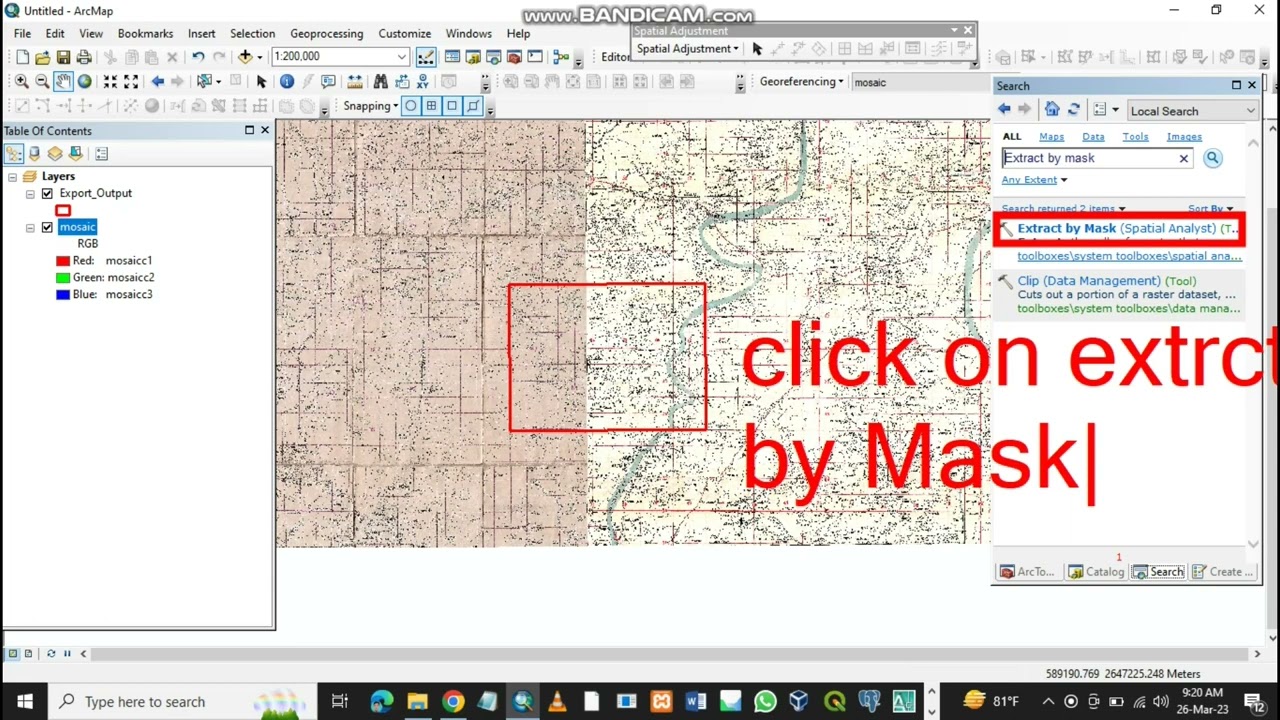The image size is (1280, 720).
Task: Click the search magnifier button
Action: click(x=1212, y=158)
